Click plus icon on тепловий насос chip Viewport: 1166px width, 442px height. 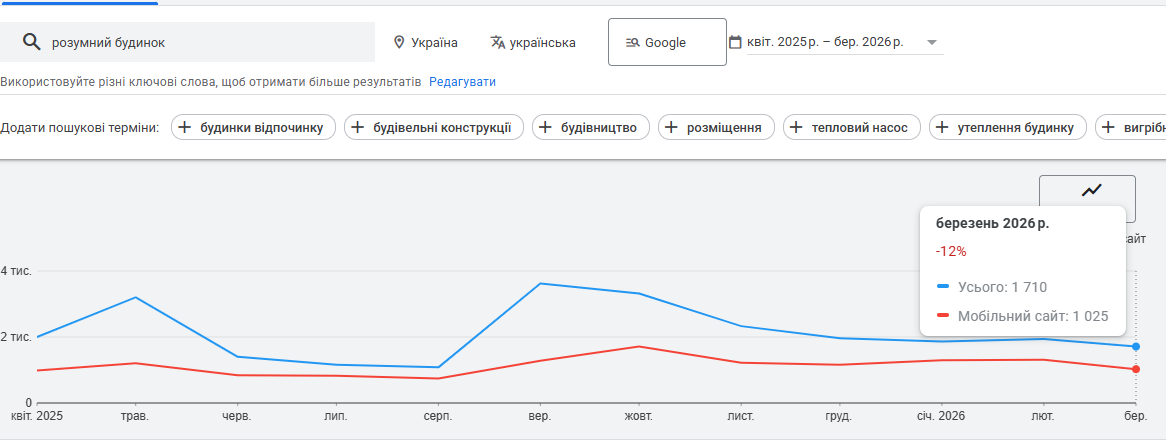[796, 128]
